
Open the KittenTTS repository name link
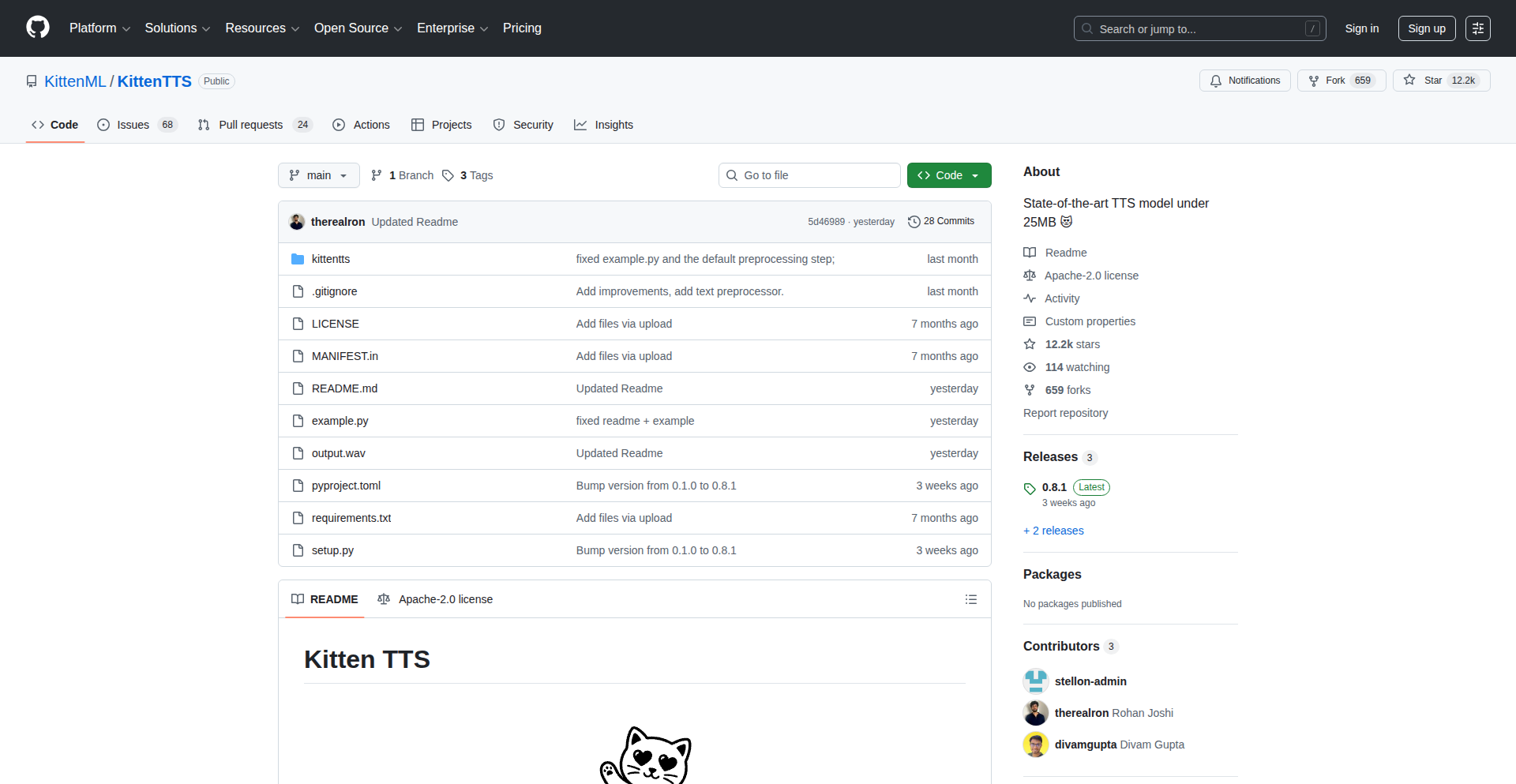[155, 81]
